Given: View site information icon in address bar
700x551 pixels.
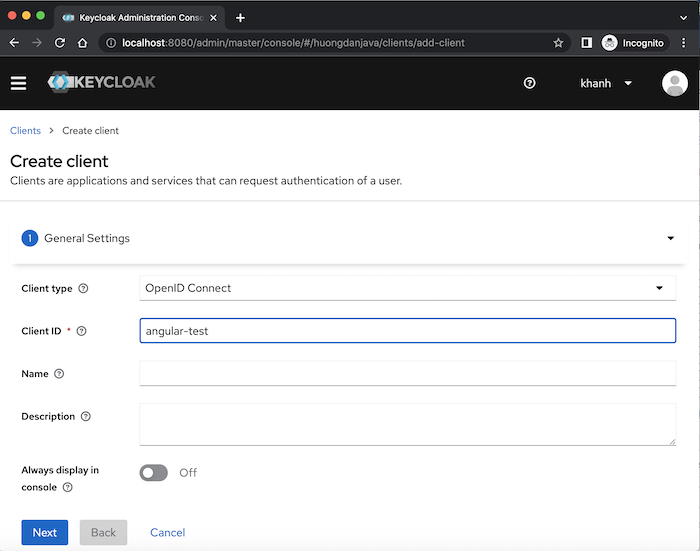Looking at the screenshot, I should 111,43.
